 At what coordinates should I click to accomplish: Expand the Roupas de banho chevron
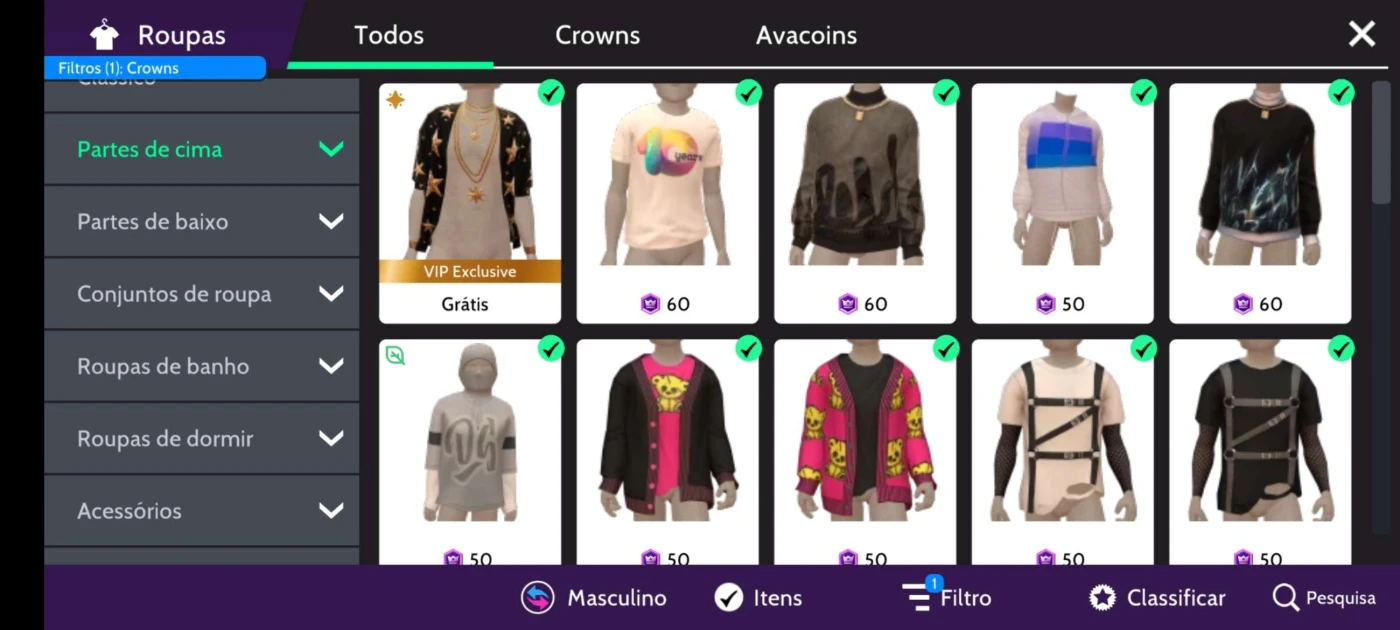(x=331, y=366)
